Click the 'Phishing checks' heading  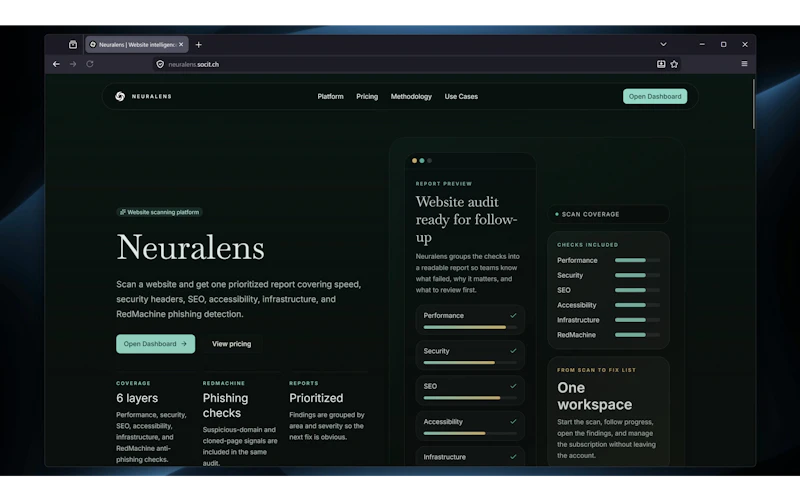226,405
